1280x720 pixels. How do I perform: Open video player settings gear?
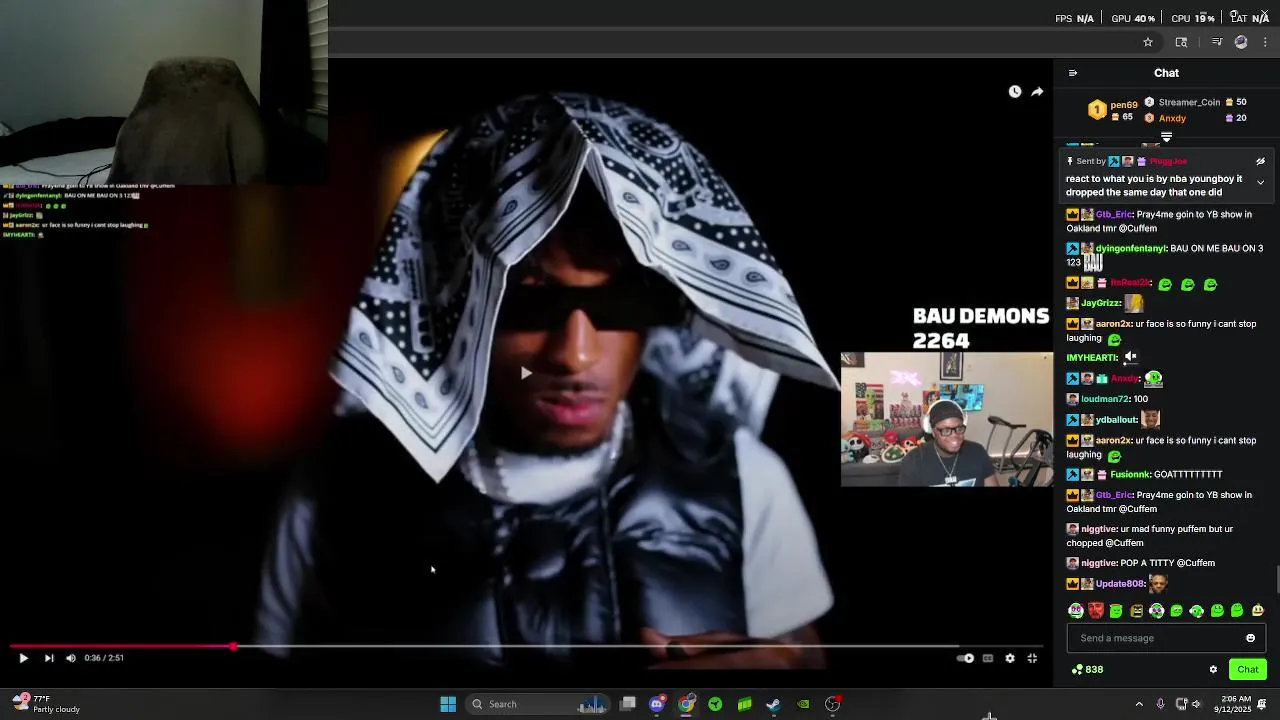pyautogui.click(x=1010, y=658)
